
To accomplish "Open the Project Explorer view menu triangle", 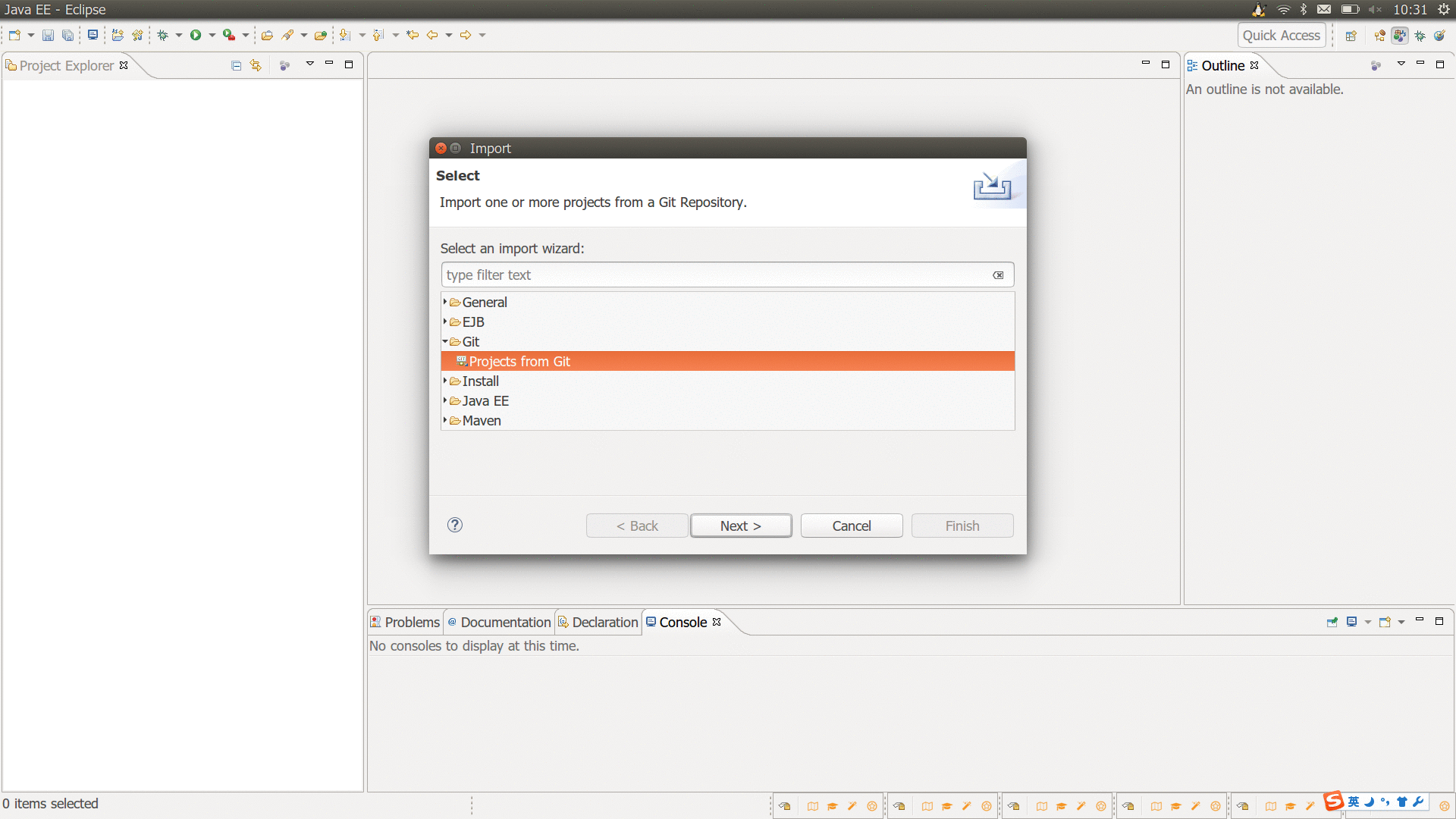I will click(x=310, y=64).
